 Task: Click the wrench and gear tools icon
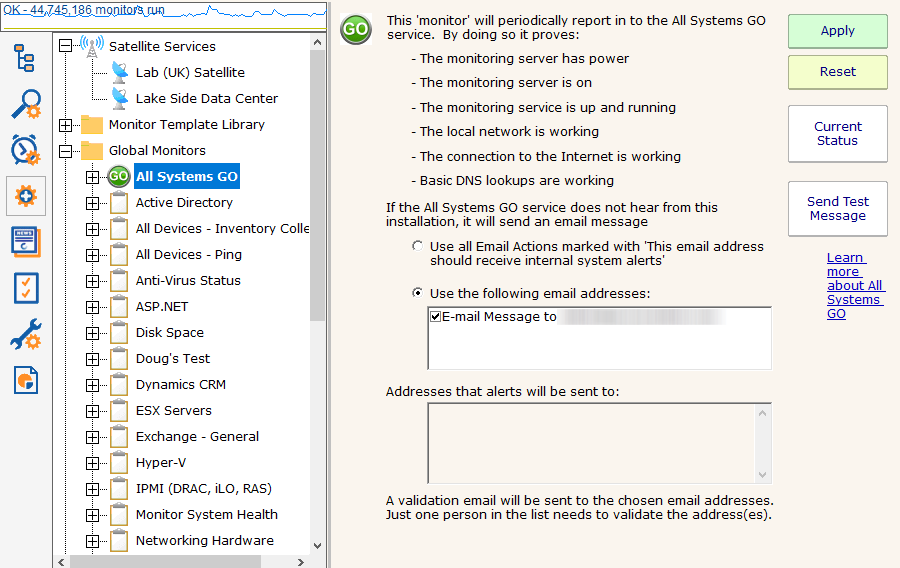25,335
